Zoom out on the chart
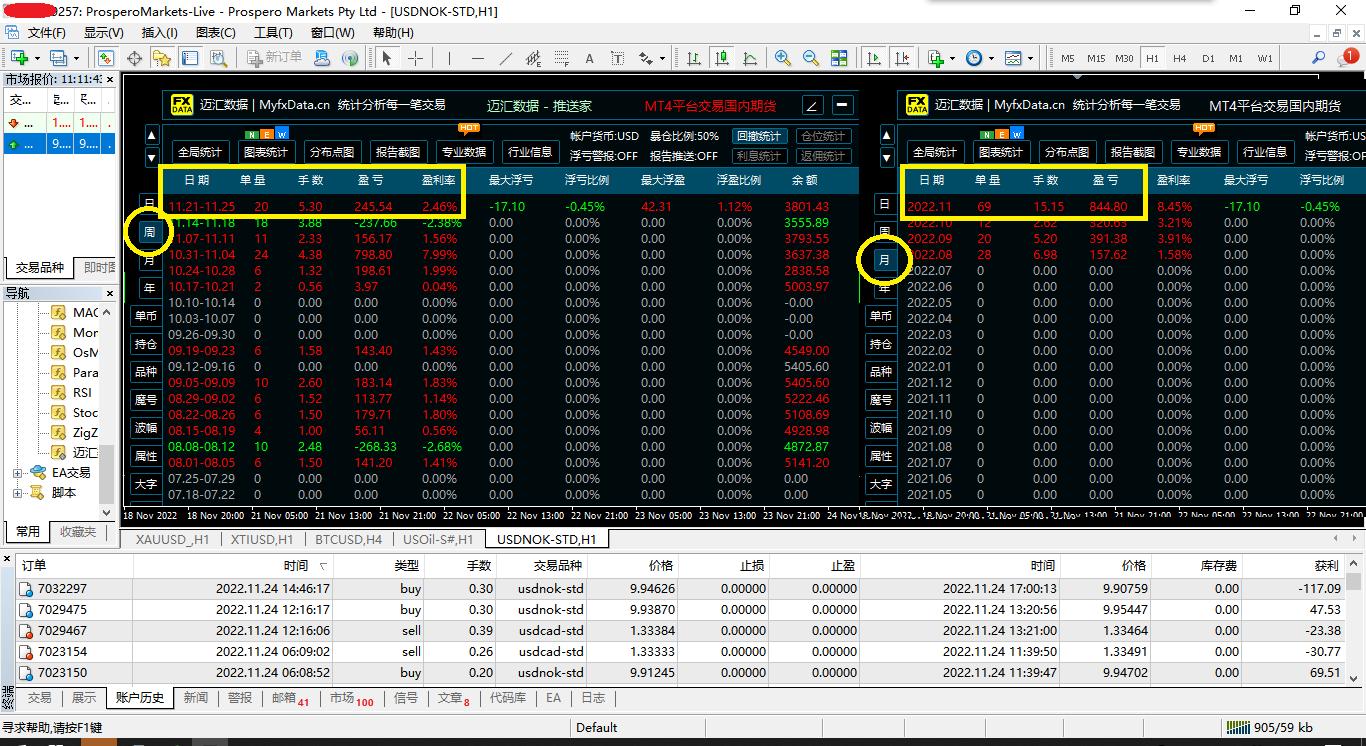Screen dimensions: 1366x746 [810, 58]
